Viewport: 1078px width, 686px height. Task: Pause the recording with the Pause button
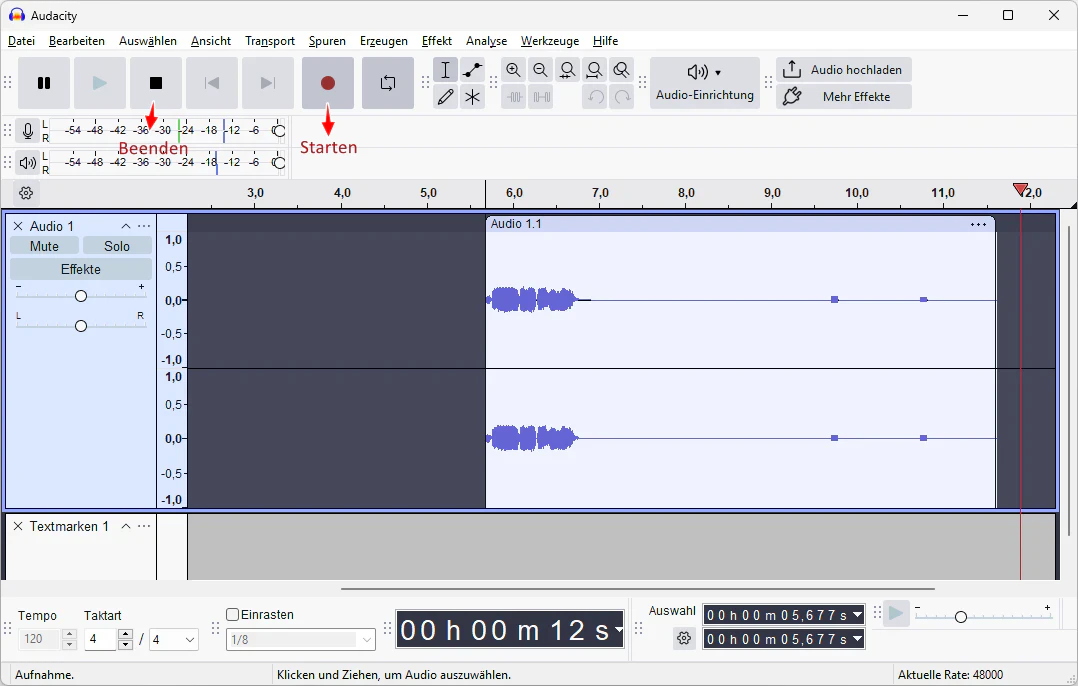point(44,83)
